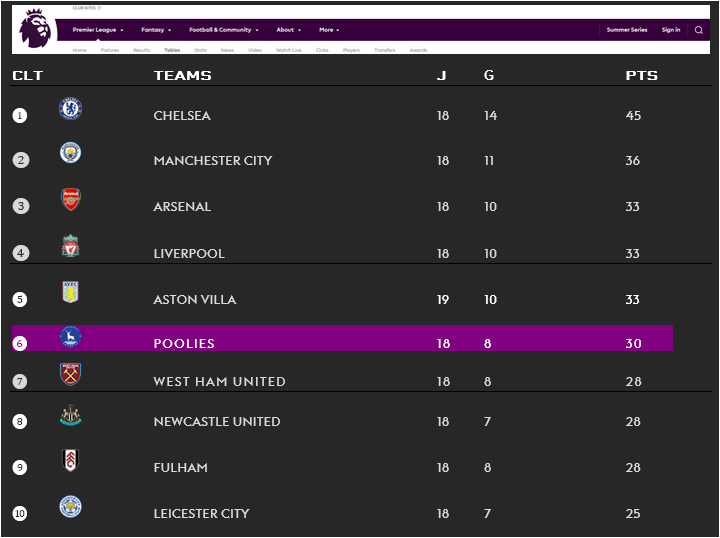
Task: Click the Leicester City crest
Action: click(70, 507)
